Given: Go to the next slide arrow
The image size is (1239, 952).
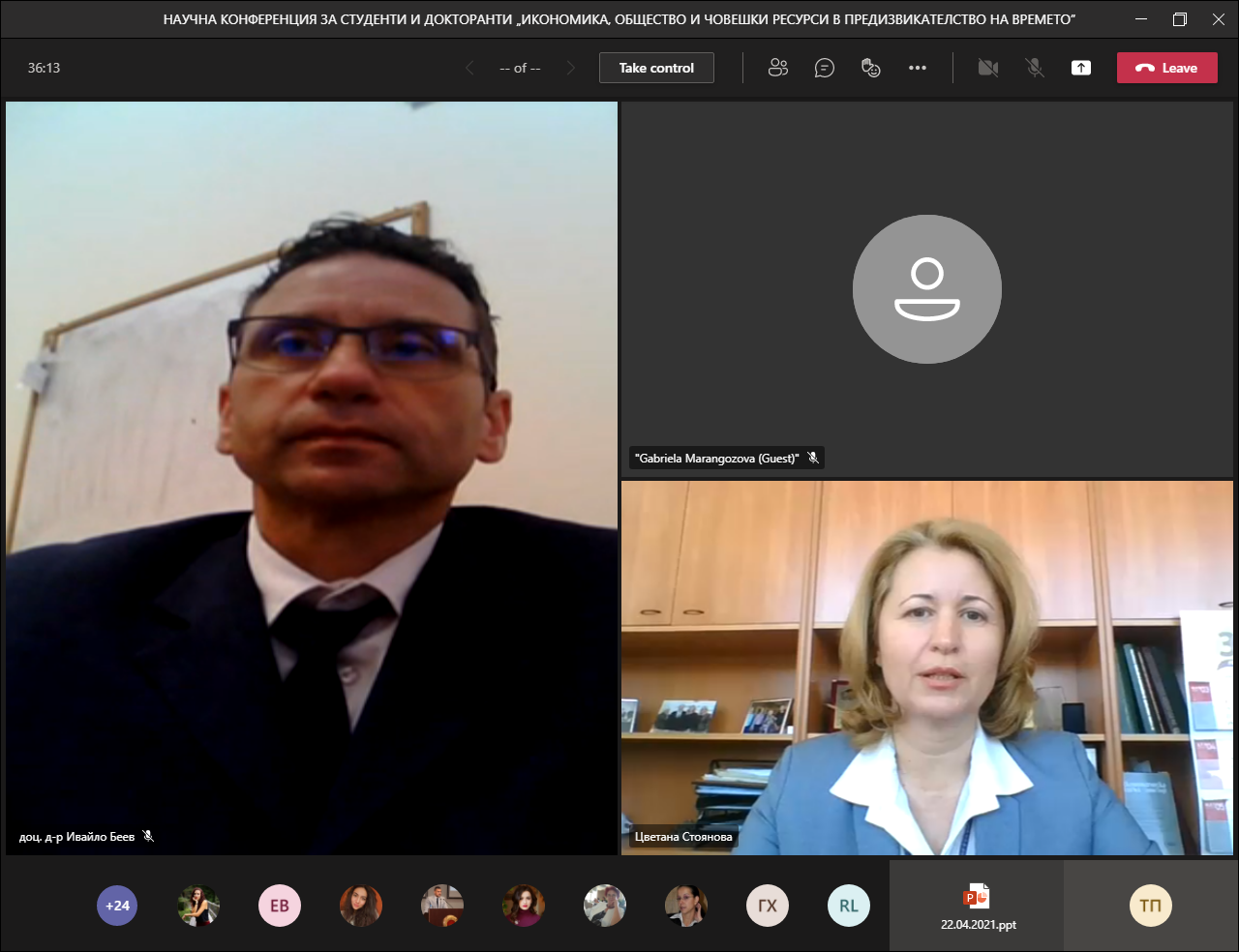Looking at the screenshot, I should [x=571, y=68].
